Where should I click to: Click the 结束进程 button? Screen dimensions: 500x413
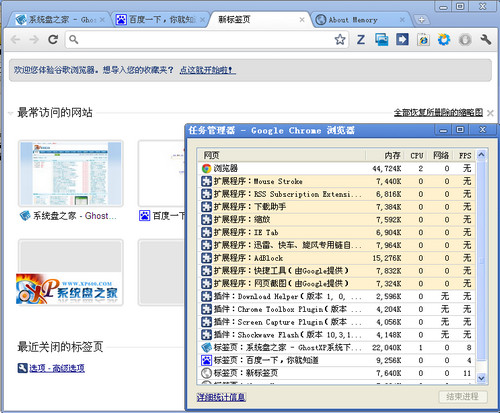[463, 397]
